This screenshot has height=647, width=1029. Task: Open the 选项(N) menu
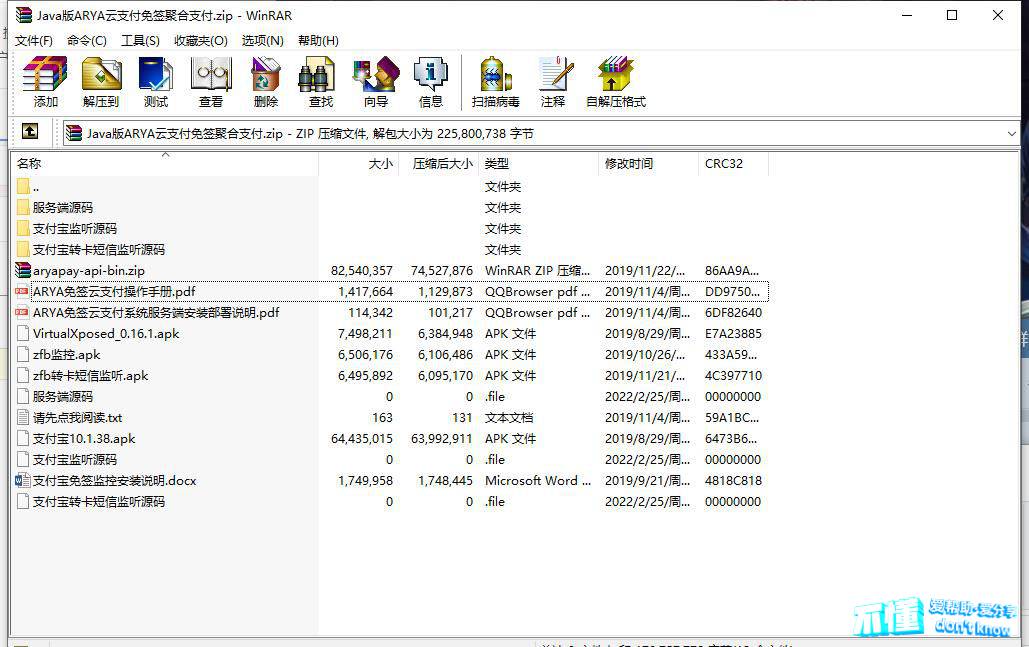[x=262, y=41]
